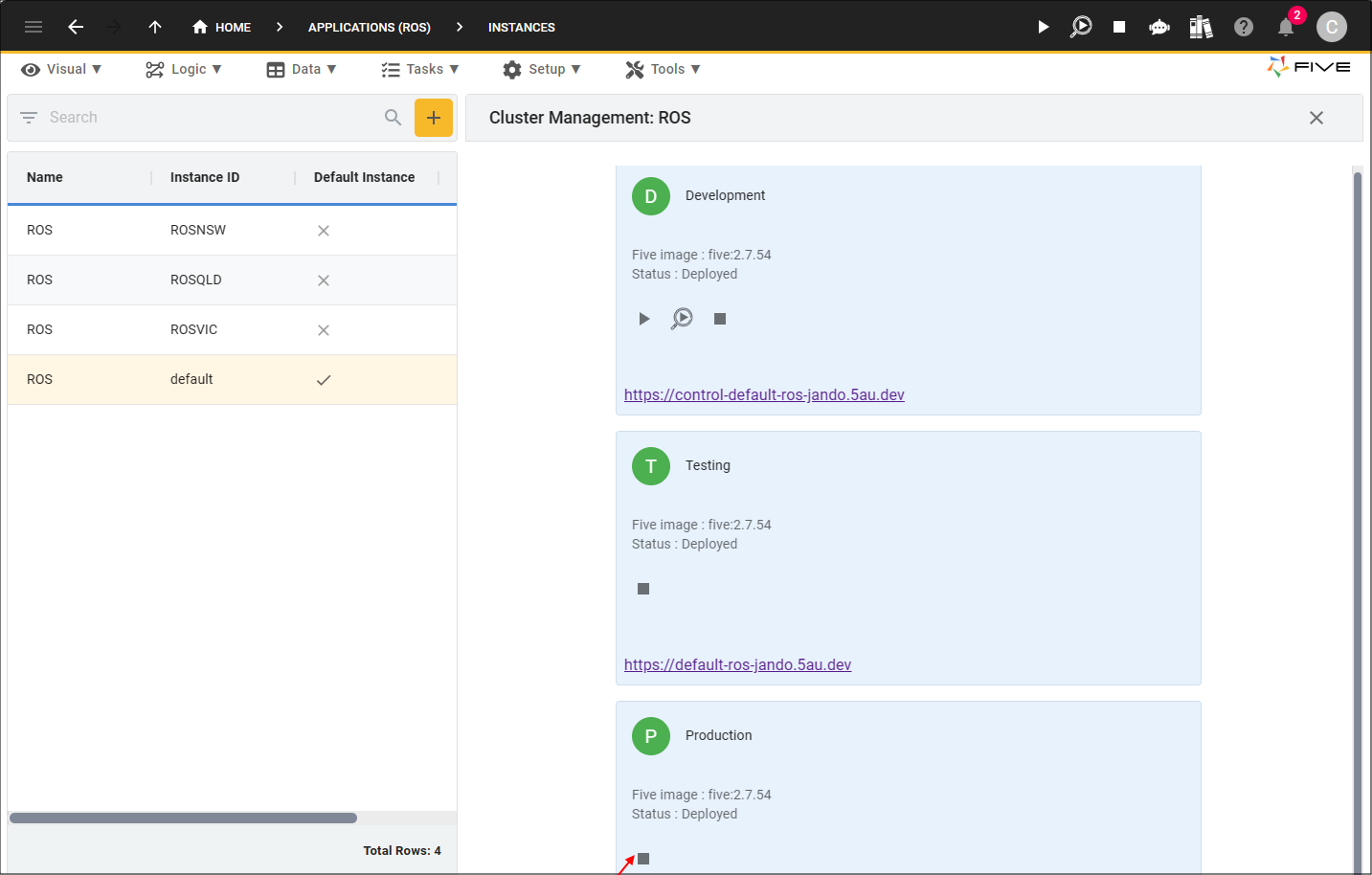
Task: Open the Data menu dropdown
Action: coord(302,69)
